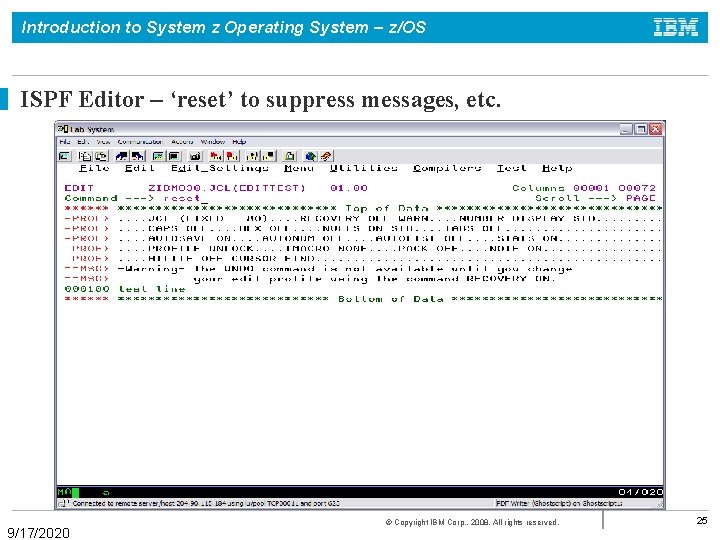Click the Copy toolbar icon
The width and height of the screenshot is (720, 540).
coord(84,156)
